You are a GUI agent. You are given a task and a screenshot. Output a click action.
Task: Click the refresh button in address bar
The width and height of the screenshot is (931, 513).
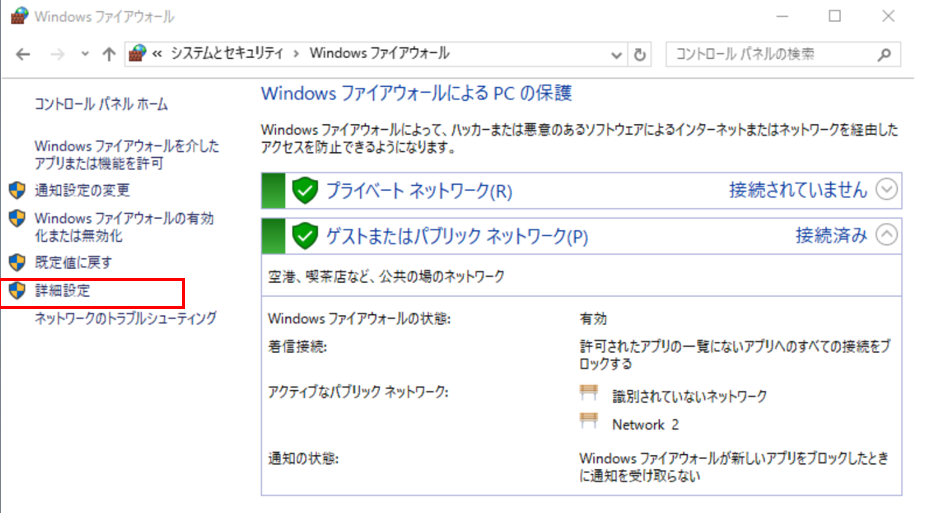click(641, 54)
